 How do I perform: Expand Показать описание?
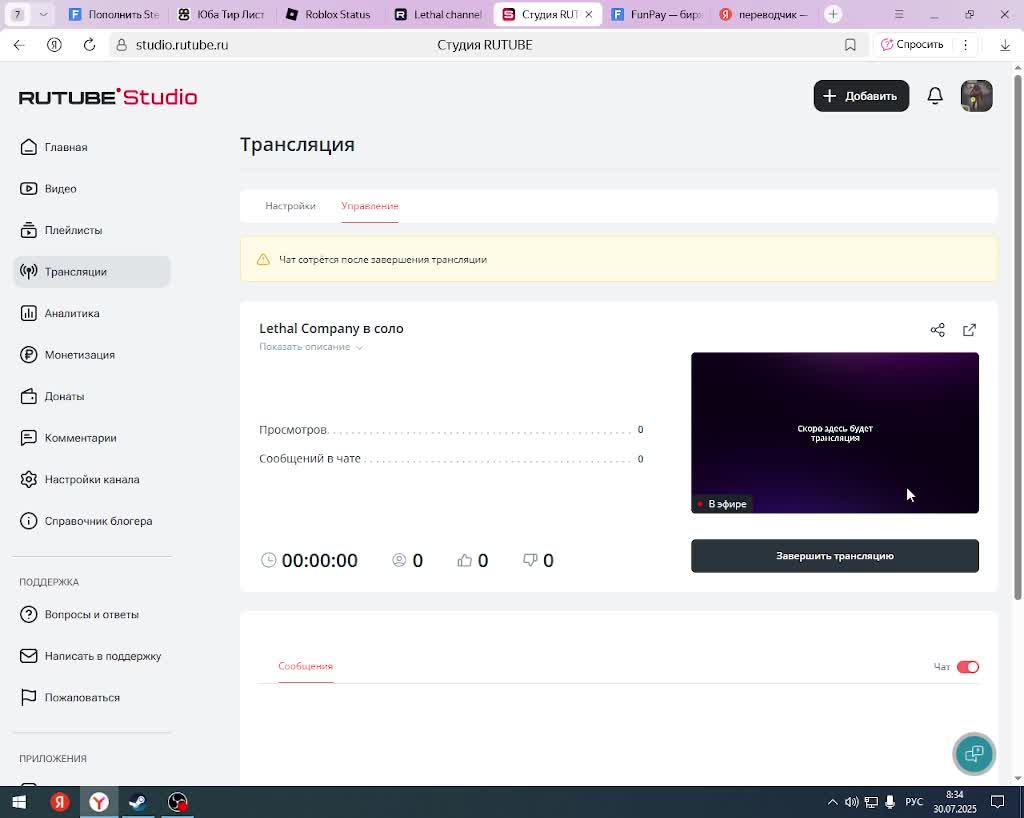click(311, 347)
